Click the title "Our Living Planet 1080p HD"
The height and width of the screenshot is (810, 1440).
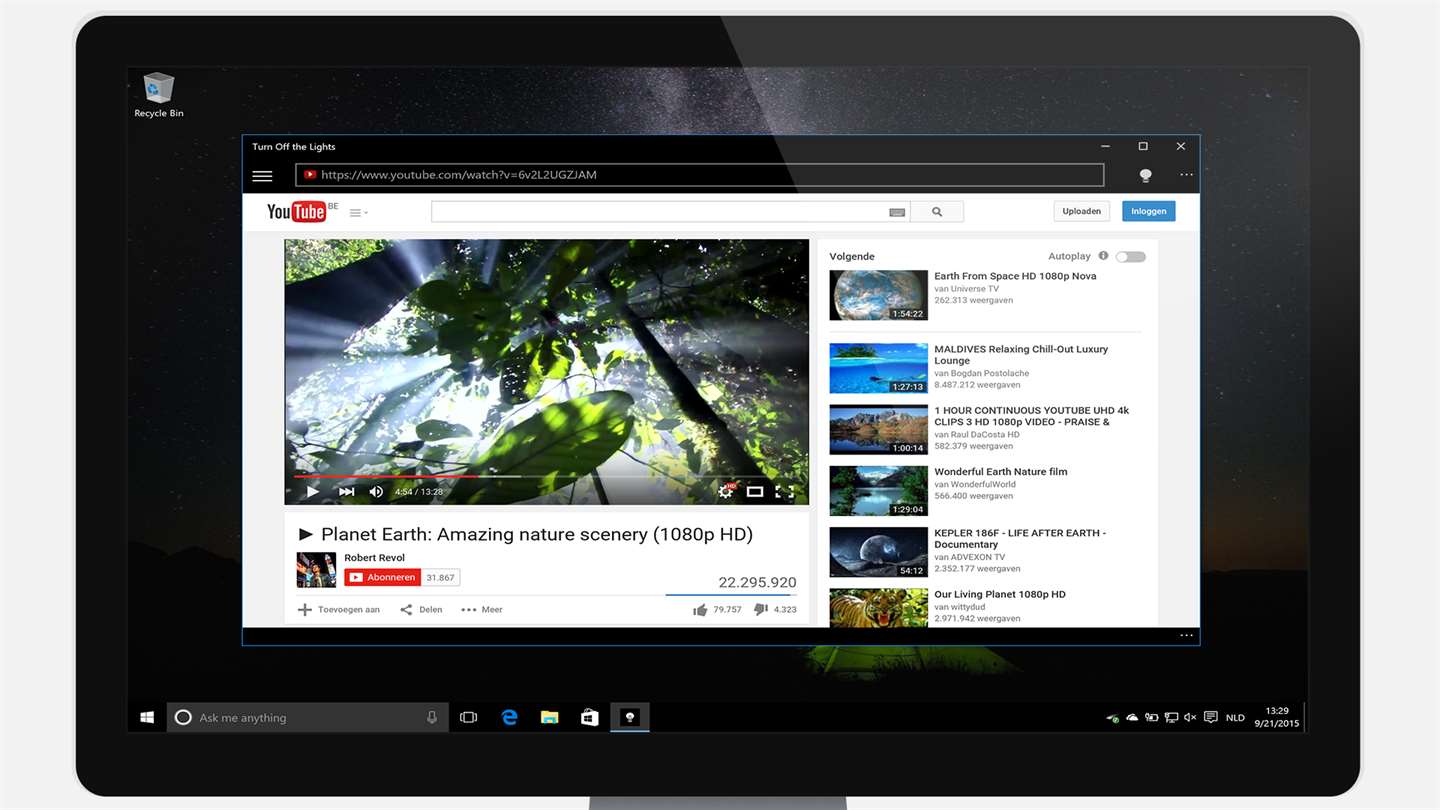click(x=1000, y=594)
